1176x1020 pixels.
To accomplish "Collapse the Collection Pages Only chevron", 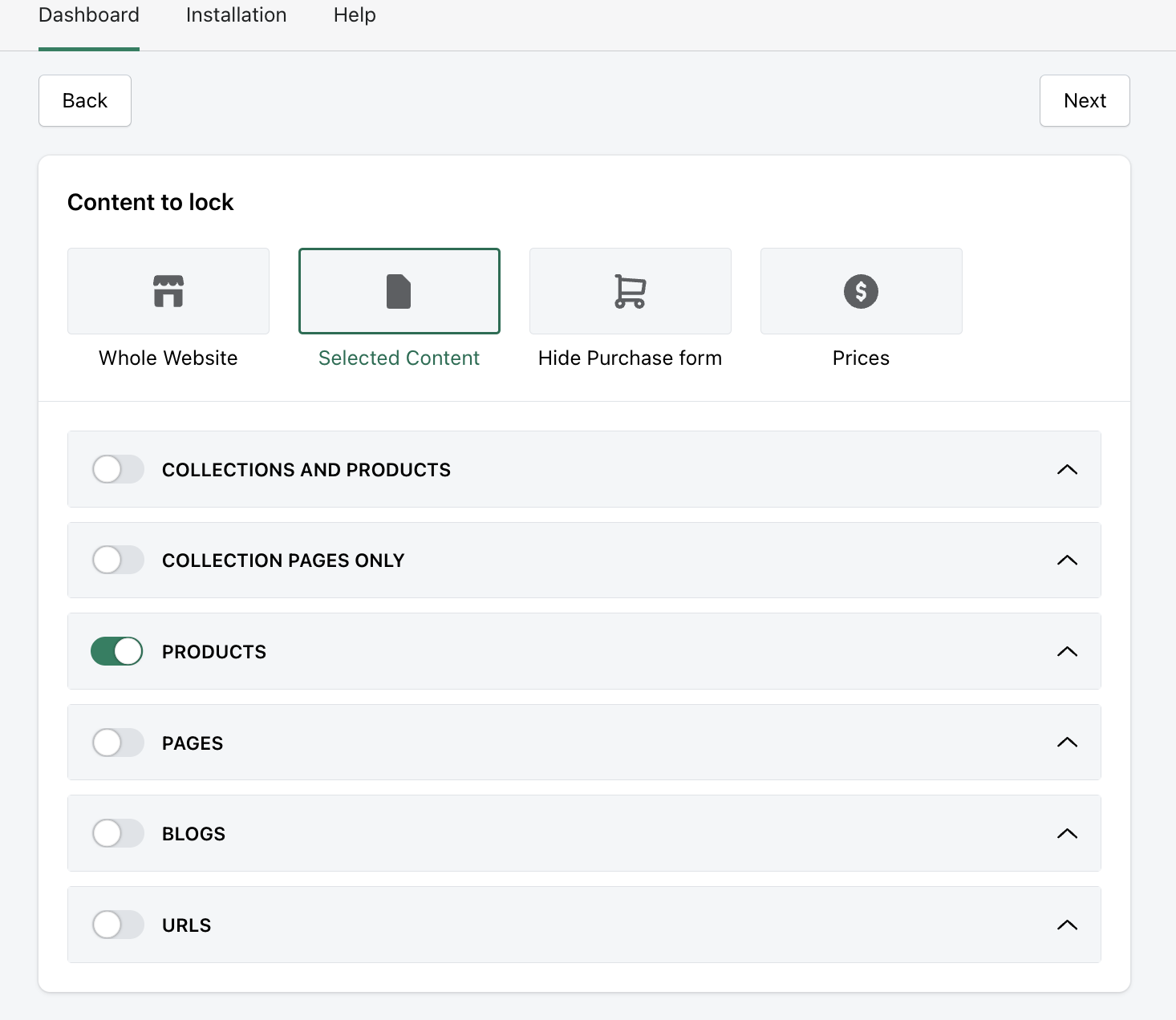I will click(1067, 560).
